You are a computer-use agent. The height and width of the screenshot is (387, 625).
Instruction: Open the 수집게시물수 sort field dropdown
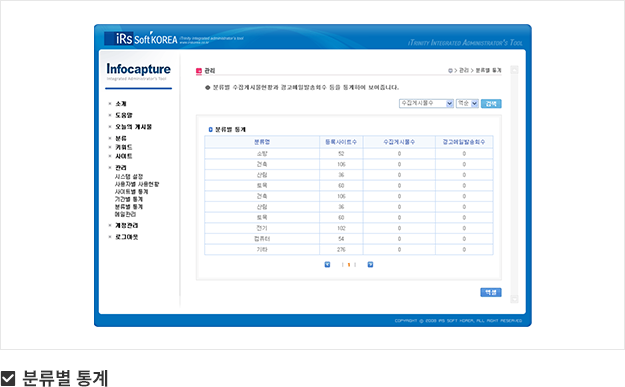point(426,104)
